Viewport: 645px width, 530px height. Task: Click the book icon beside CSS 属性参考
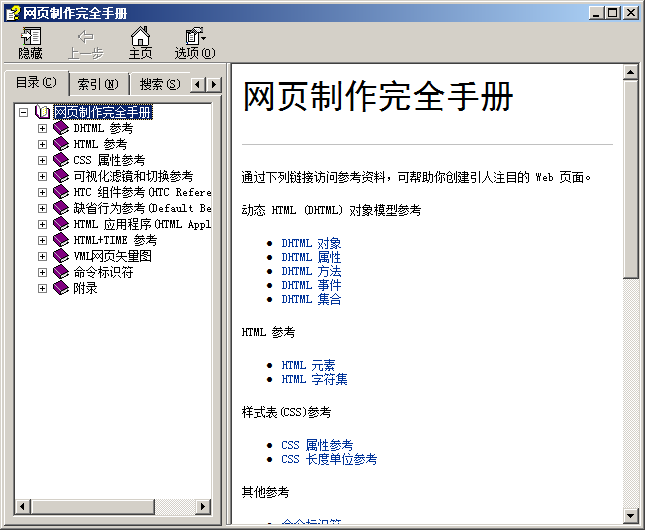[x=61, y=160]
